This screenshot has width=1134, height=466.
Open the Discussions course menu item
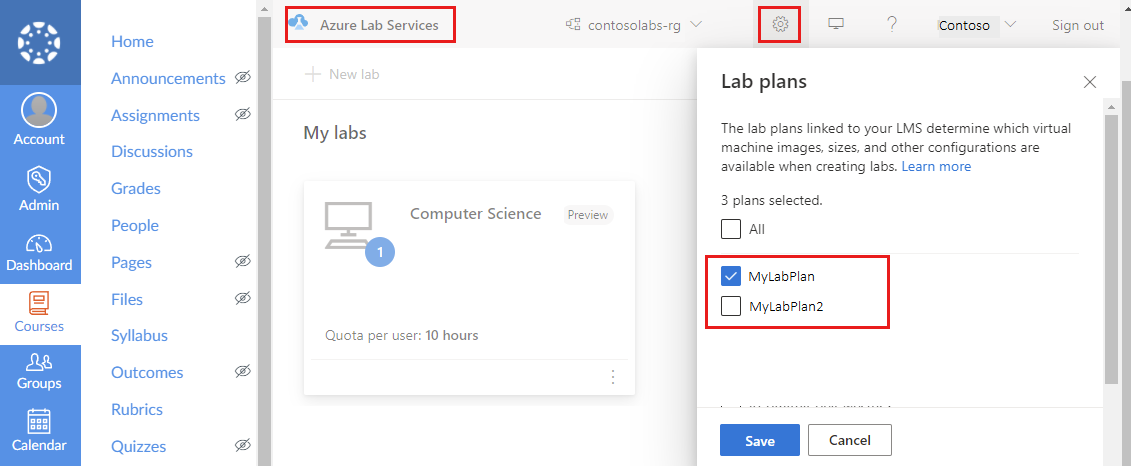(152, 151)
